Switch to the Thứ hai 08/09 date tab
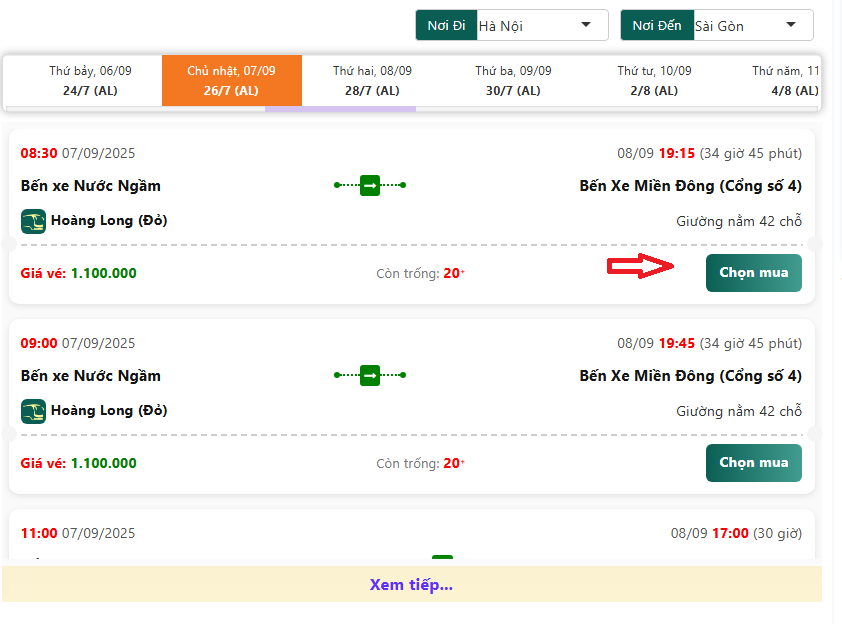The width and height of the screenshot is (842, 624). 372,80
